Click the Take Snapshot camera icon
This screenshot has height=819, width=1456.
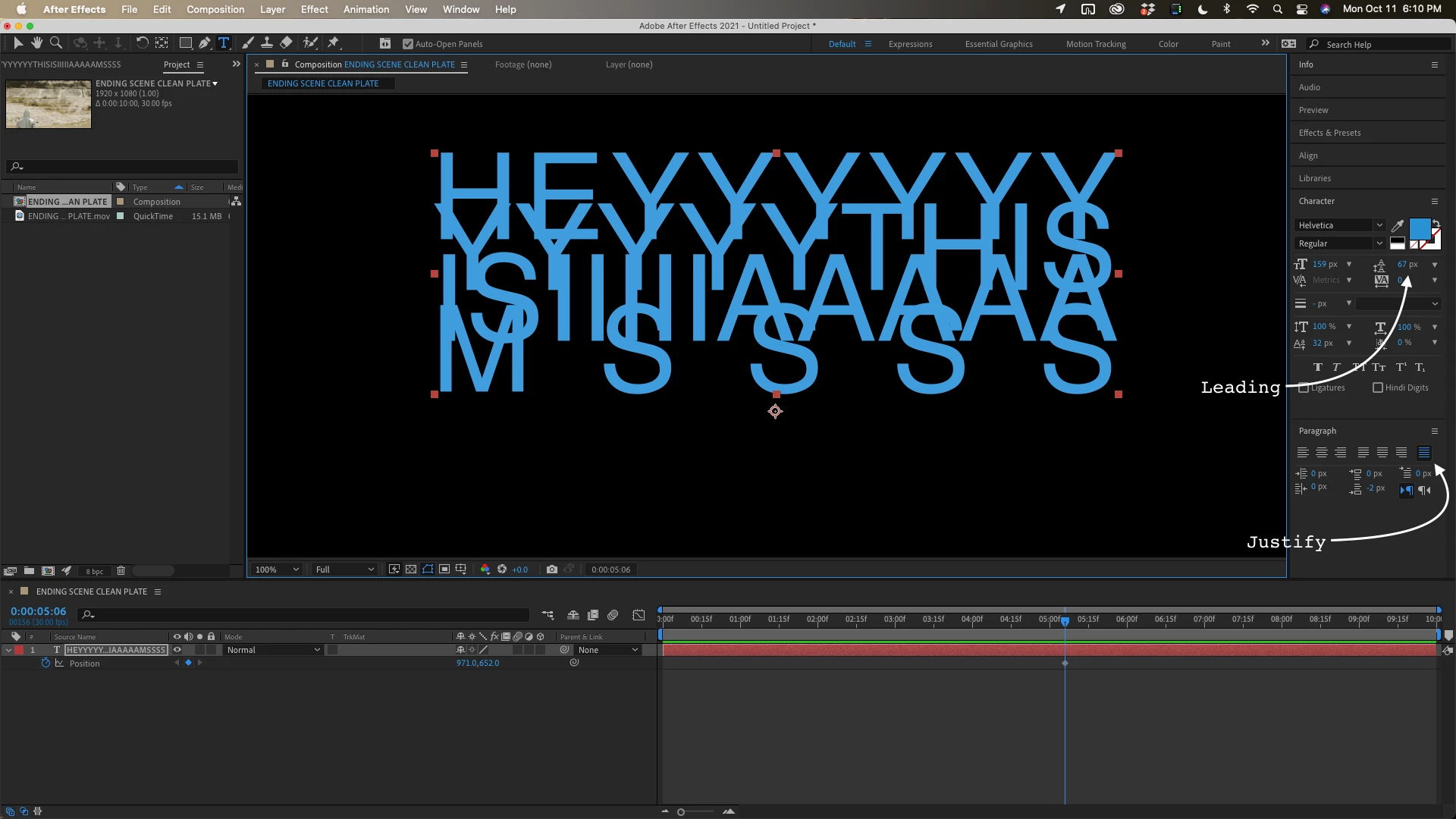tap(551, 570)
